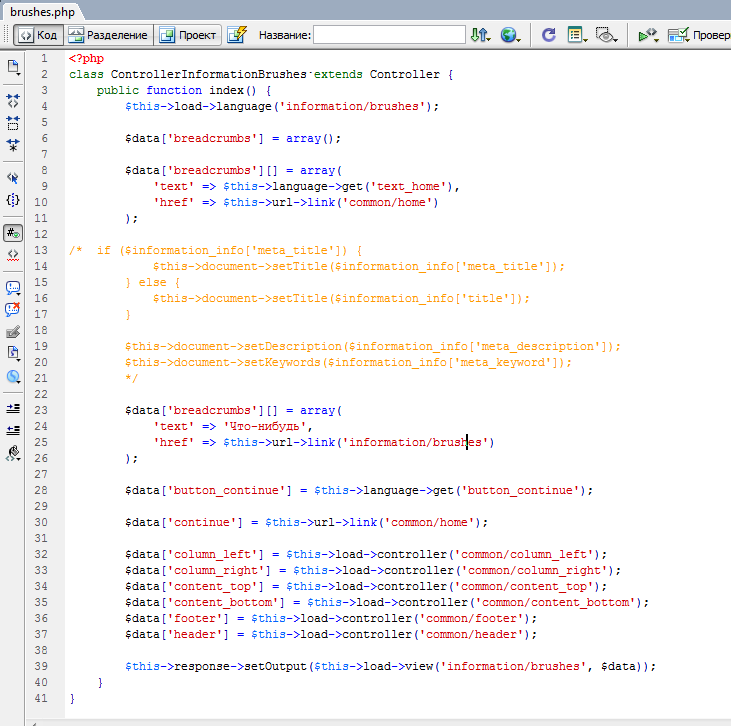Switch to Проект (Design) view
731x726 pixels.
click(x=187, y=35)
